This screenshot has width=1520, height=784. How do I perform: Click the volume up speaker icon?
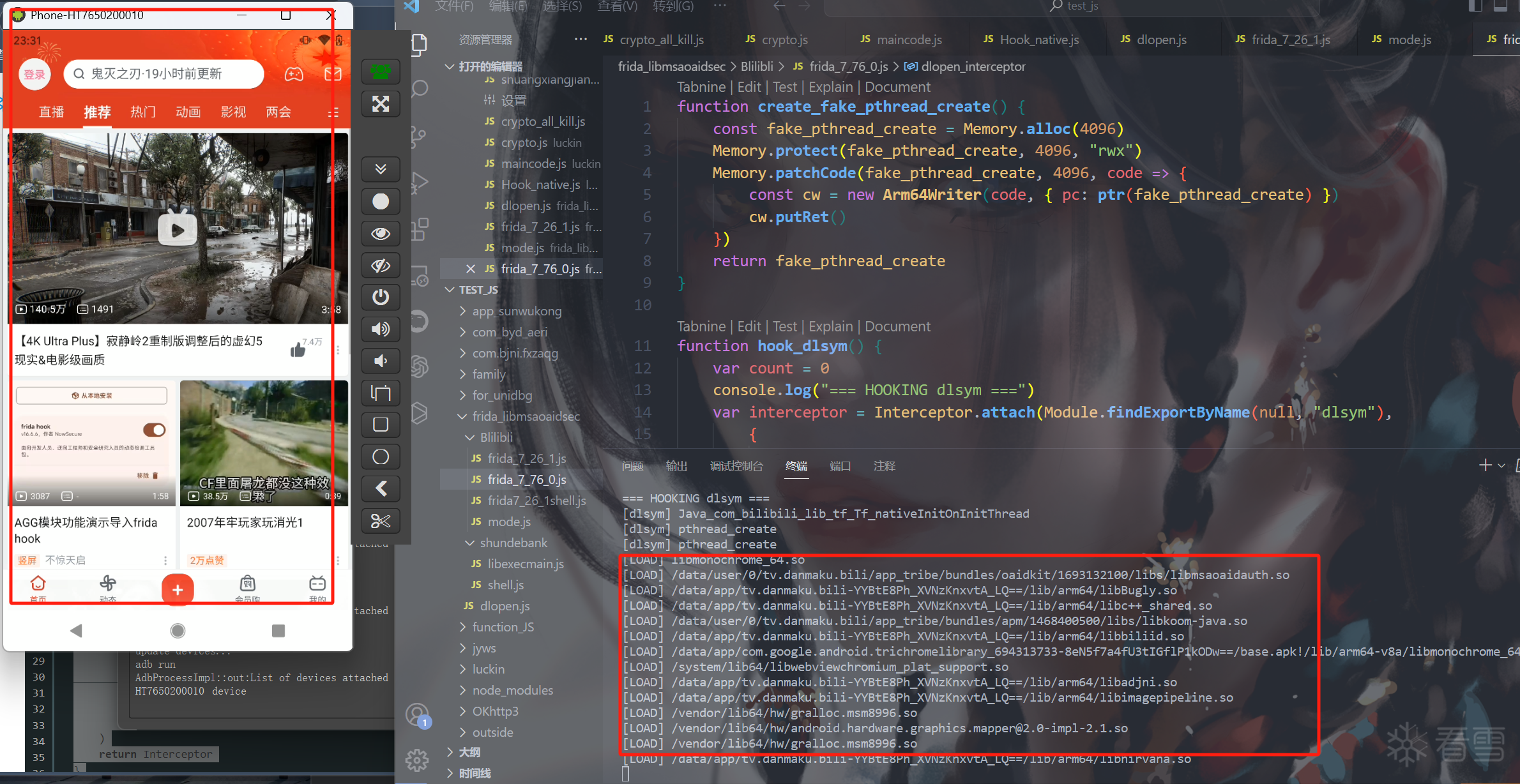tap(381, 329)
